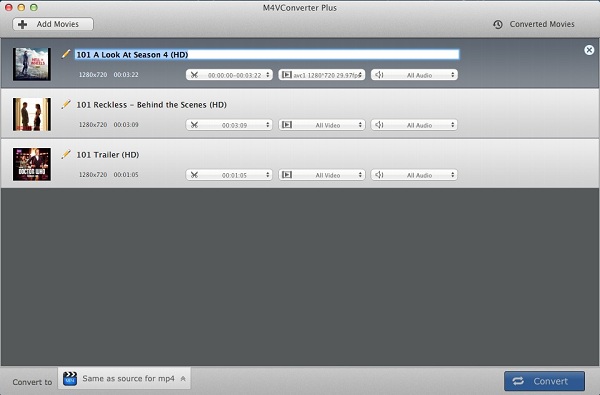Click scissors icon in the 'Reckless' row
This screenshot has width=600, height=395.
(194, 125)
